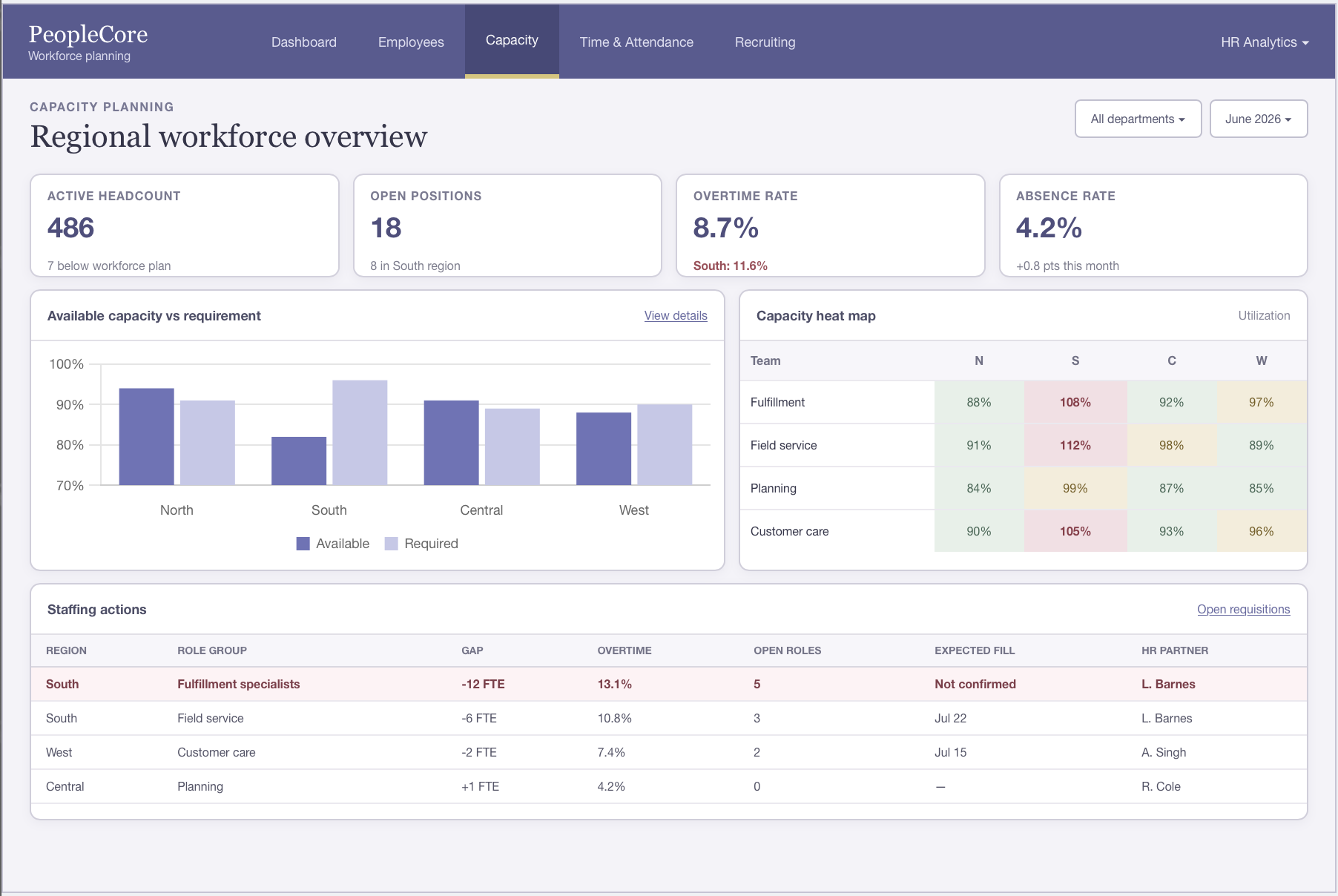
Task: Open the Open requisitions link
Action: 1243,609
